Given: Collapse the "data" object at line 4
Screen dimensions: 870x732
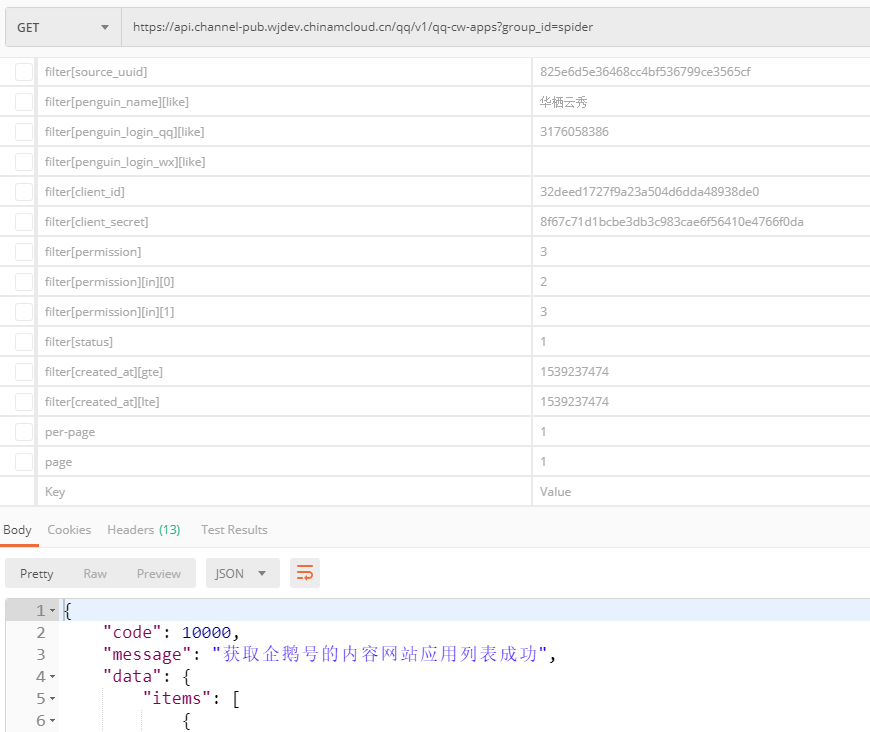Looking at the screenshot, I should (x=52, y=676).
